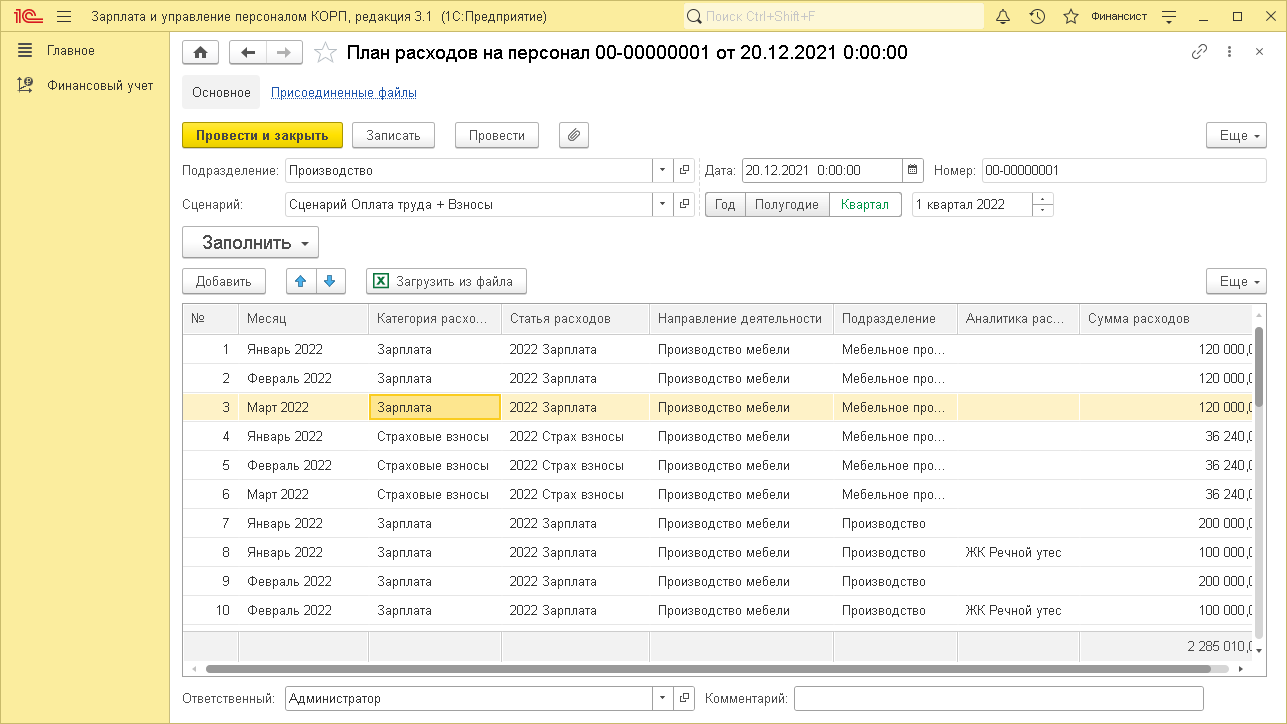
Task: Open Присоединенные файлы tab link
Action: pyautogui.click(x=344, y=93)
